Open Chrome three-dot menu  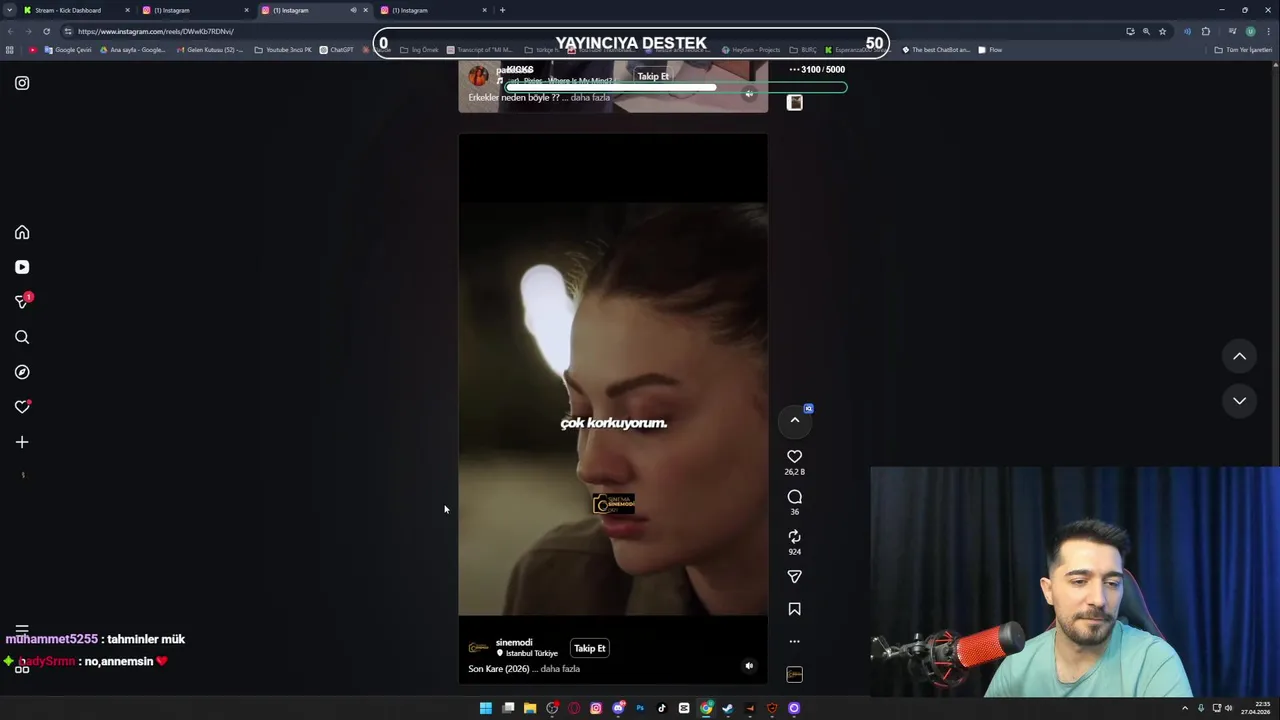point(1267,31)
